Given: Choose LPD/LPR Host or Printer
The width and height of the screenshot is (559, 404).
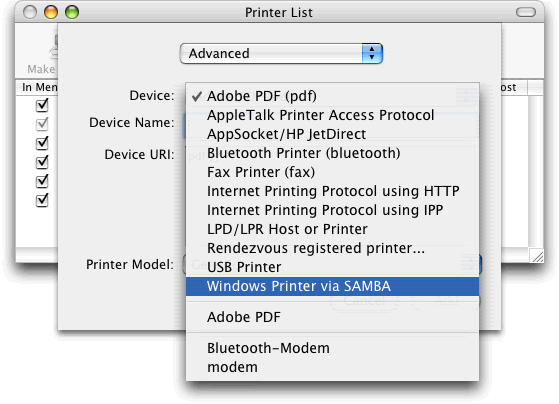Looking at the screenshot, I should (x=332, y=229).
